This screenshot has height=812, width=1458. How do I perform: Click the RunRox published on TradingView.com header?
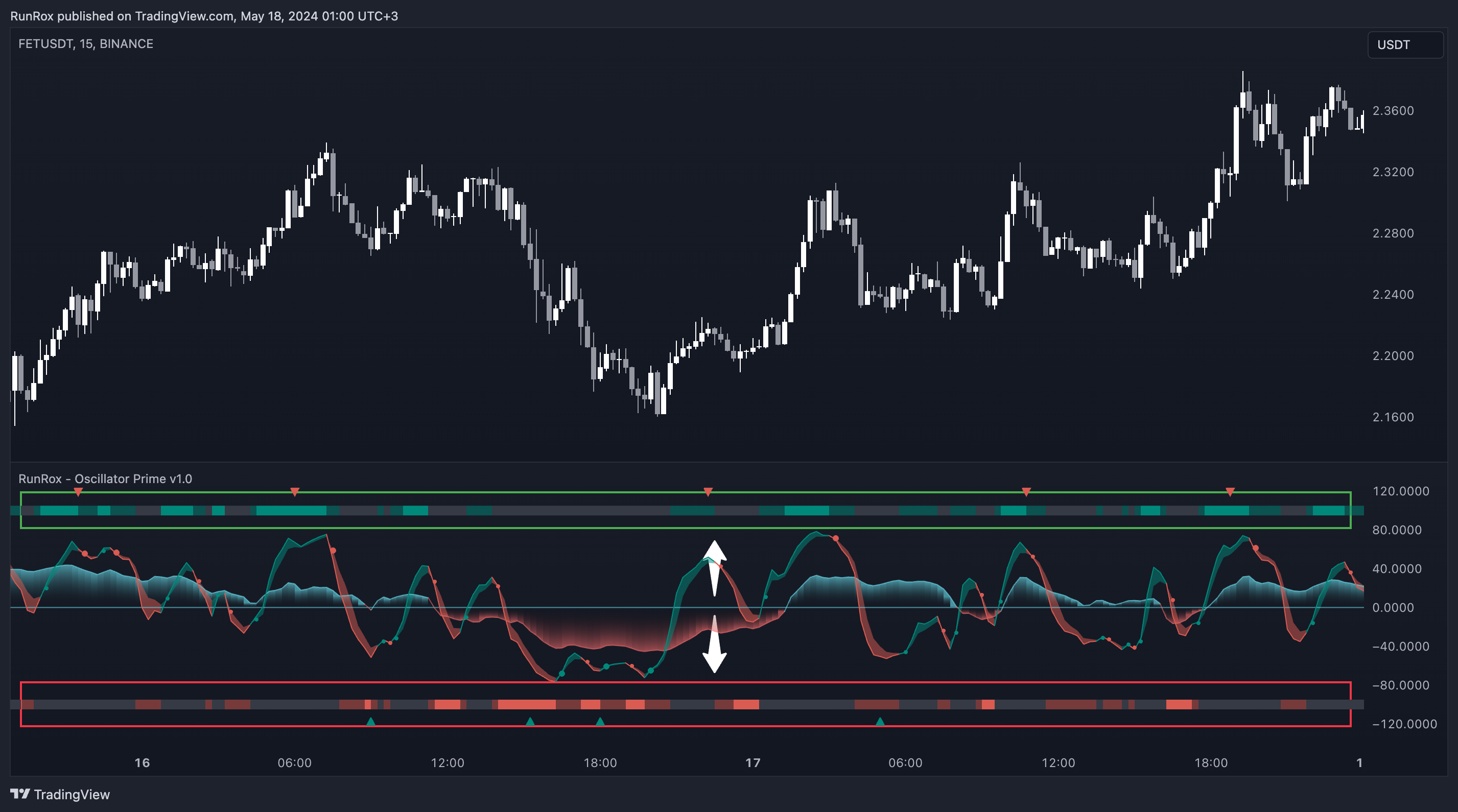pyautogui.click(x=204, y=16)
